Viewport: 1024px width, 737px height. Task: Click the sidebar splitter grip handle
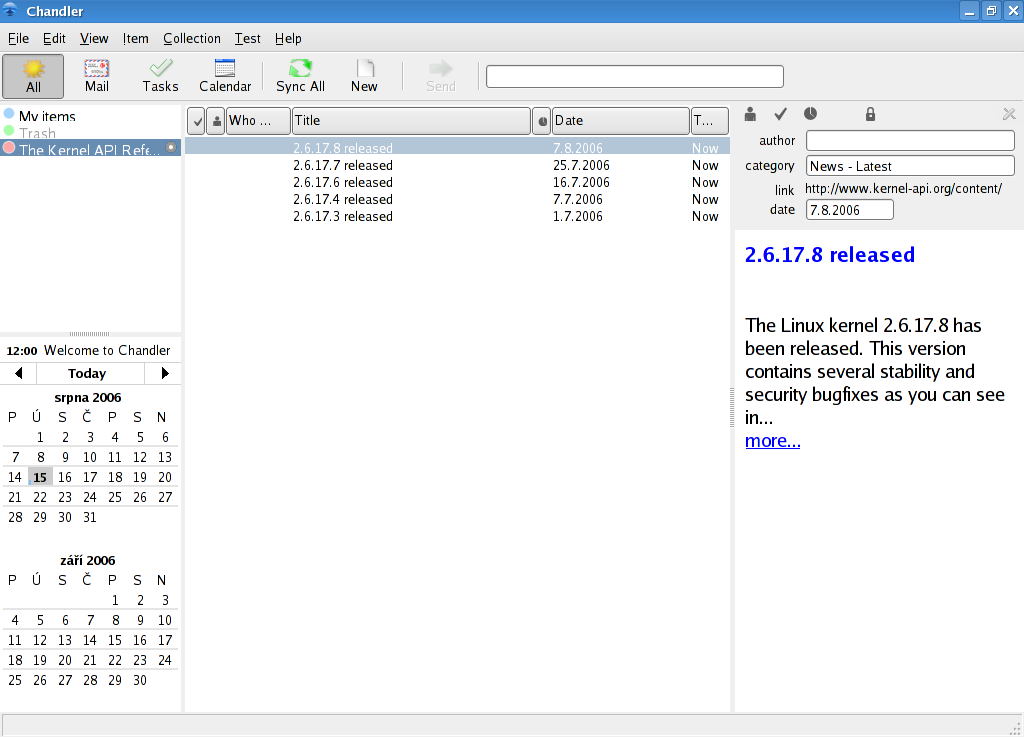point(90,334)
